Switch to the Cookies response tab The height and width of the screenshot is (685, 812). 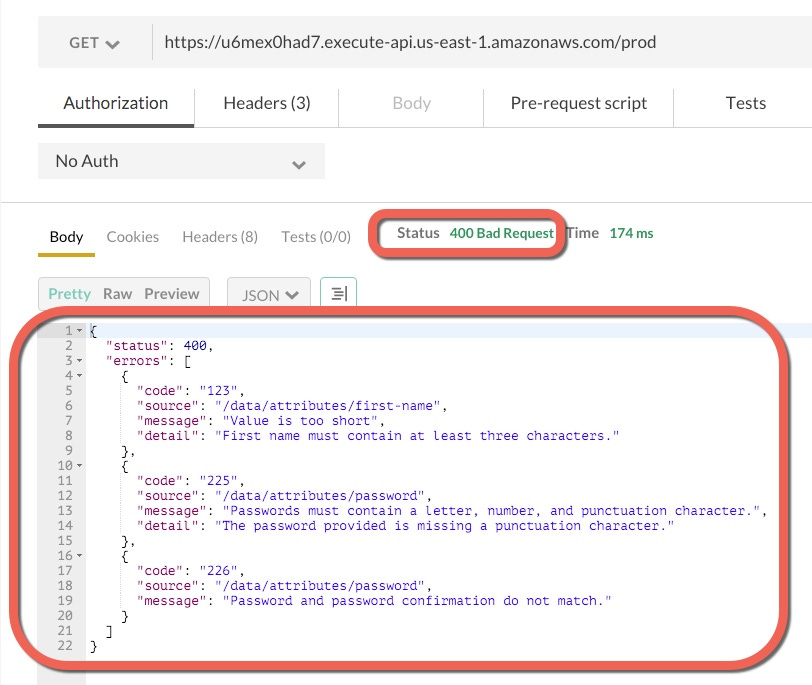coord(132,237)
